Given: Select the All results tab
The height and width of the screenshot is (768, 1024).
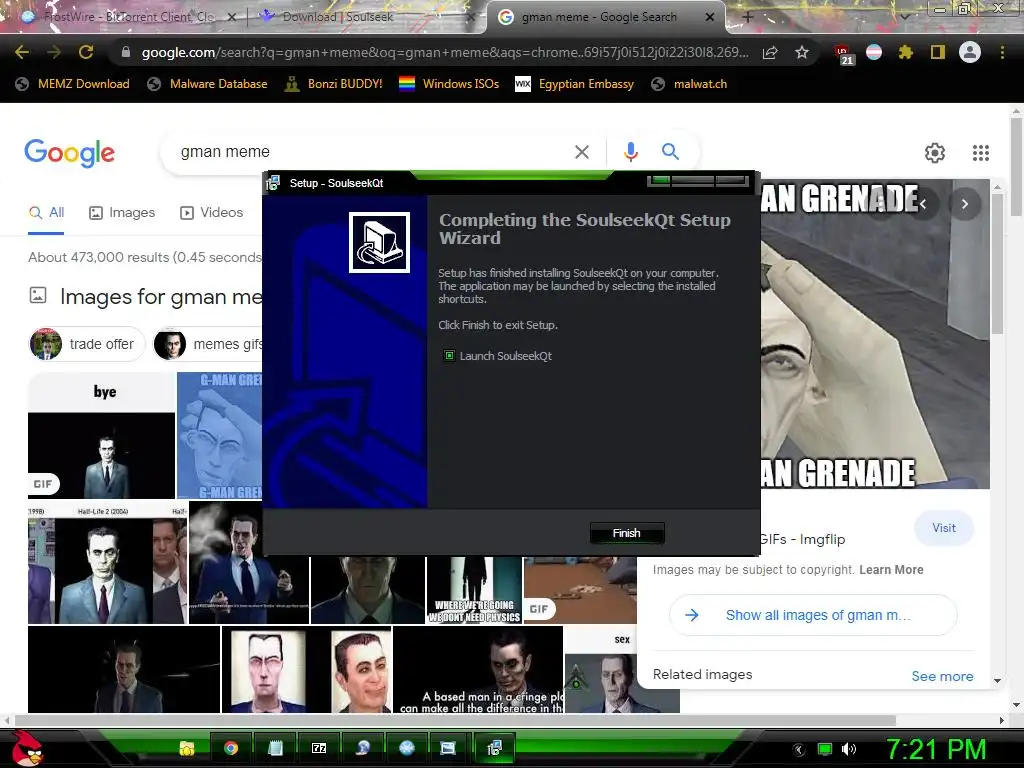Looking at the screenshot, I should pos(46,212).
